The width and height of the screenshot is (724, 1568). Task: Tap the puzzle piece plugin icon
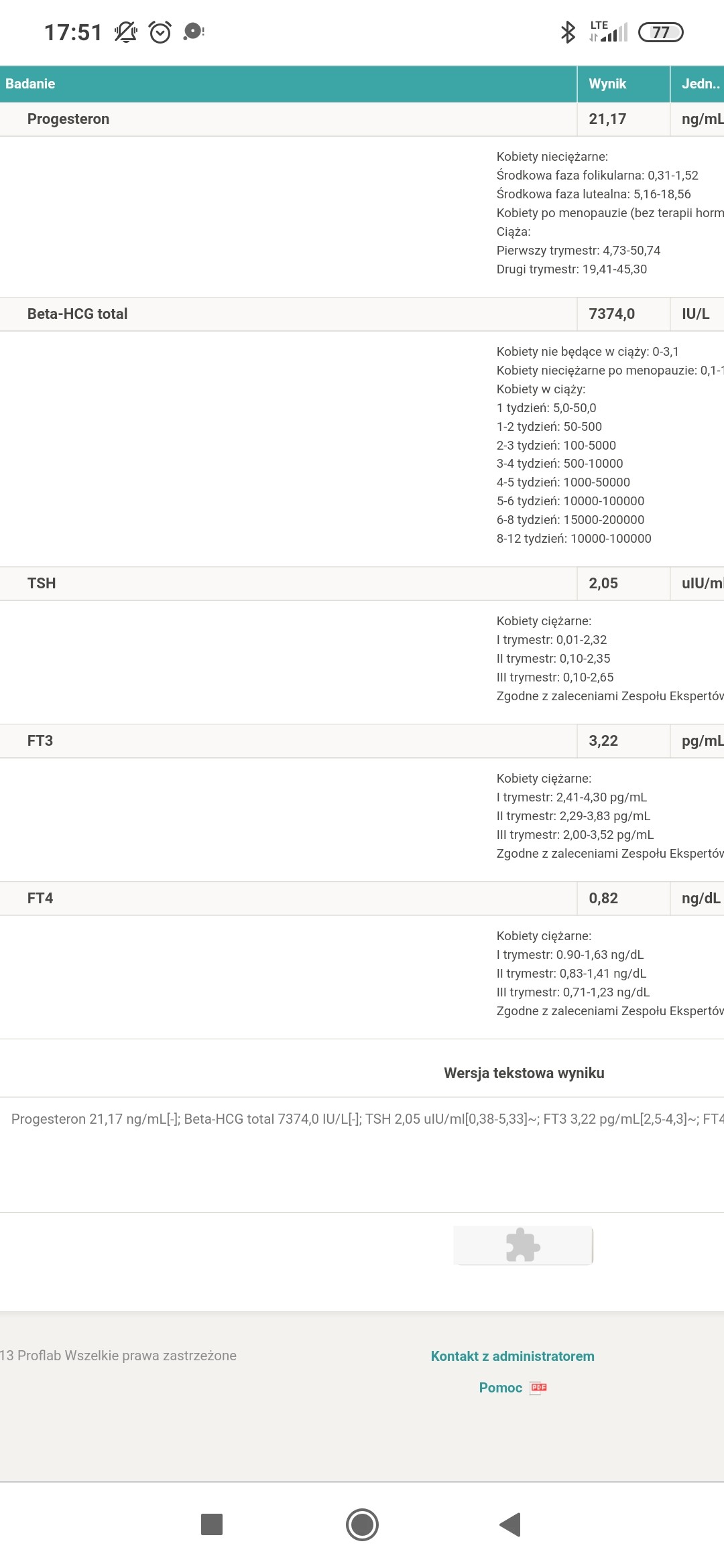pos(523,1246)
